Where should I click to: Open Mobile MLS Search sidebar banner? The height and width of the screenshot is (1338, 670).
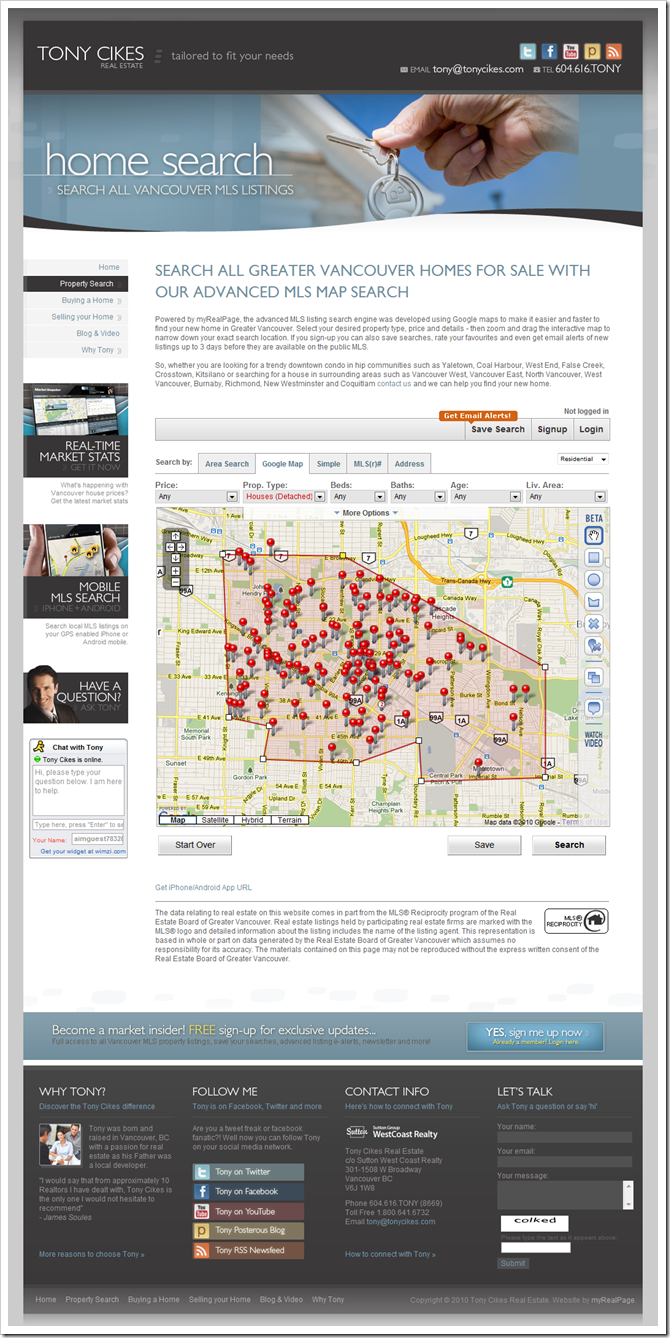[75, 571]
